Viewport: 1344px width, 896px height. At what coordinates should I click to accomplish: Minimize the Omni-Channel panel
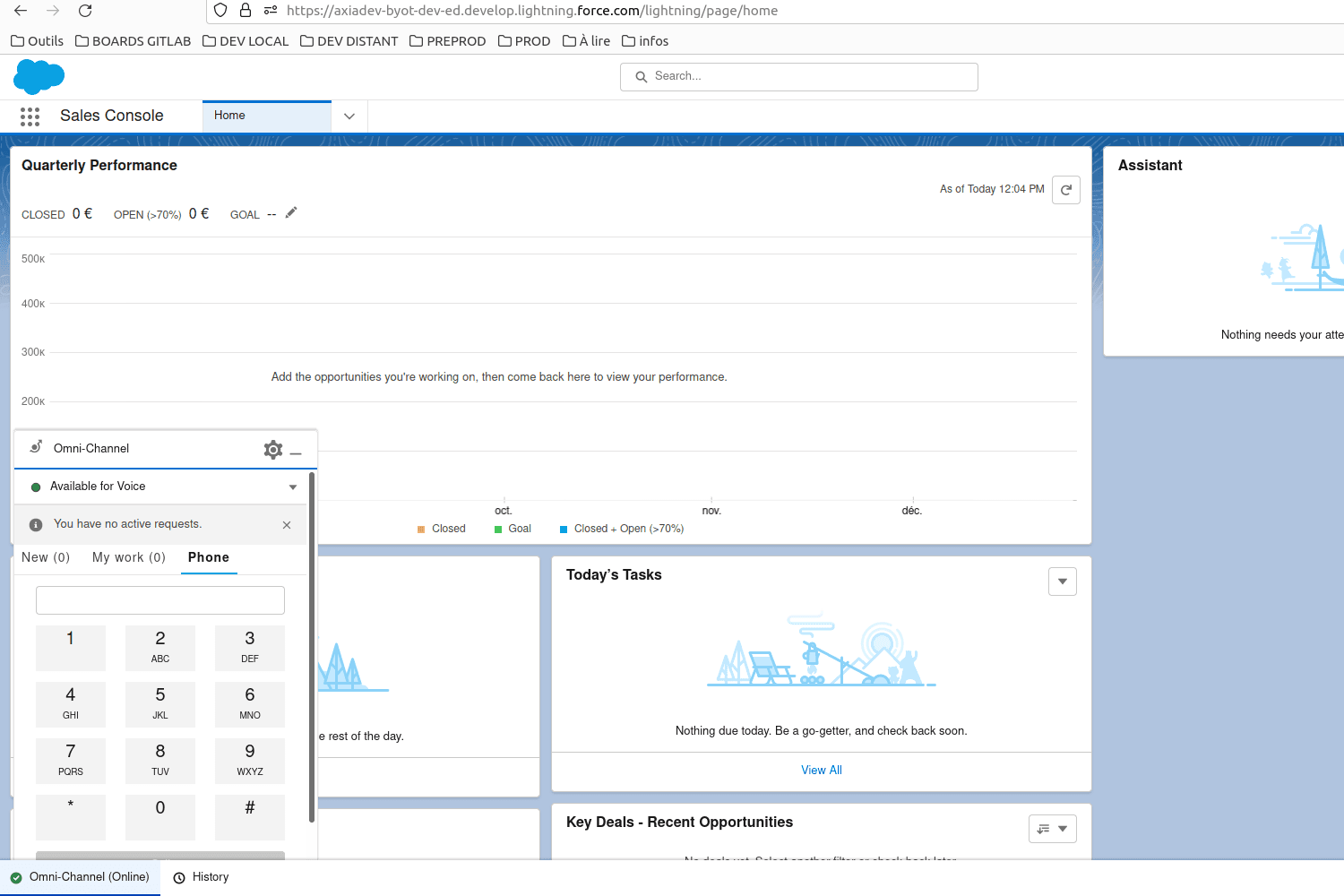[x=296, y=453]
